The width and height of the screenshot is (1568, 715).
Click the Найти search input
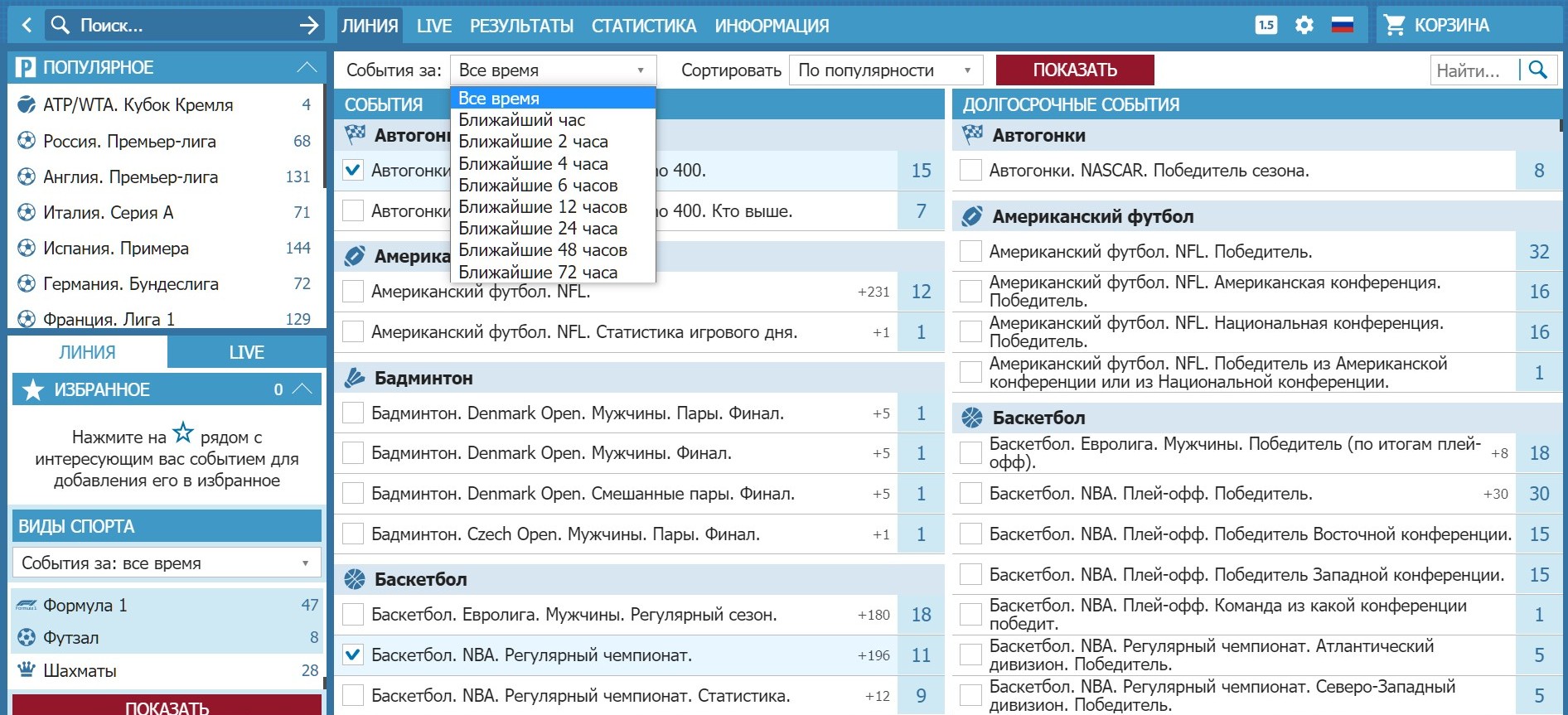click(1475, 70)
